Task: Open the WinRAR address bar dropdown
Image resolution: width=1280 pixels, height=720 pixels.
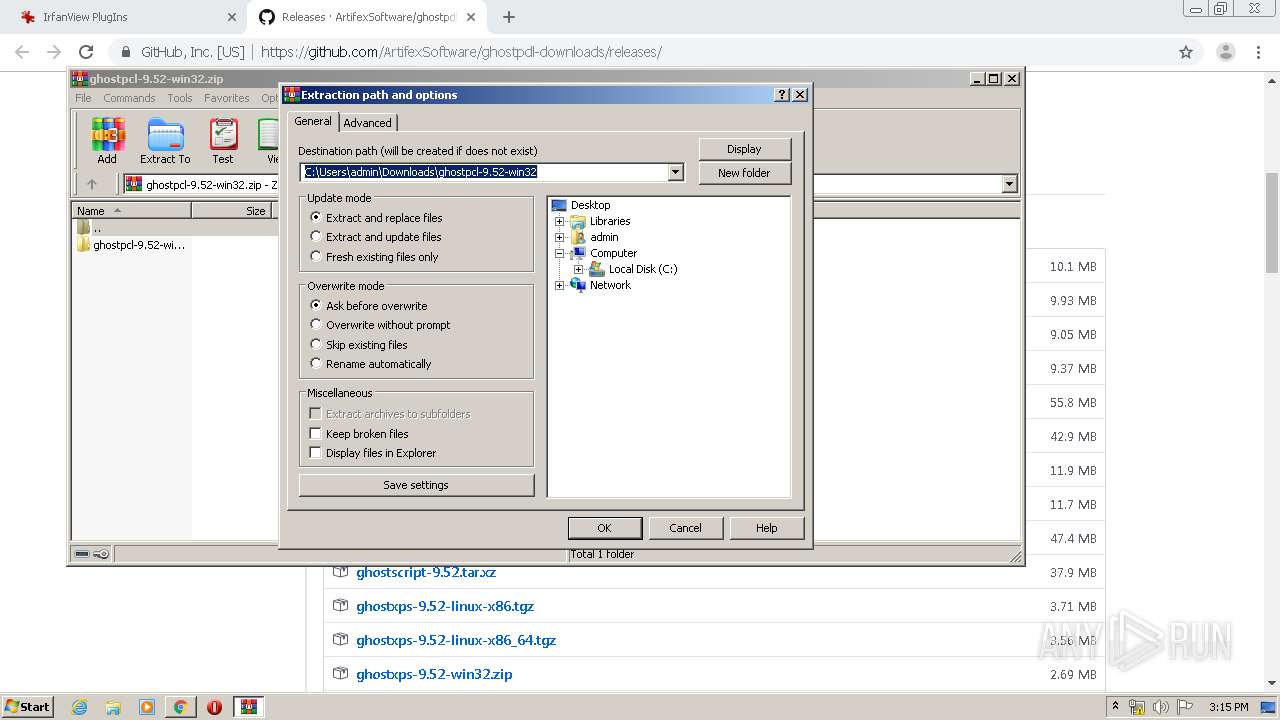Action: pyautogui.click(x=1009, y=184)
